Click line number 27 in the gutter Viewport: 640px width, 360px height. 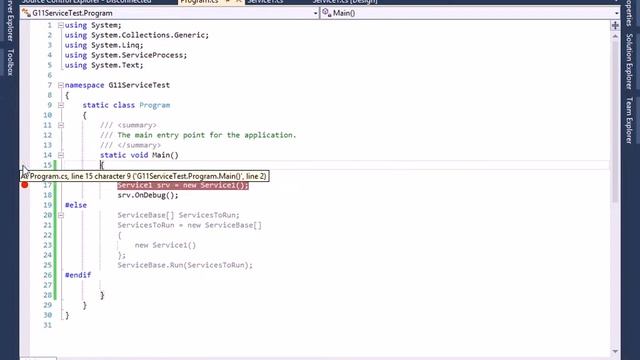click(x=48, y=285)
